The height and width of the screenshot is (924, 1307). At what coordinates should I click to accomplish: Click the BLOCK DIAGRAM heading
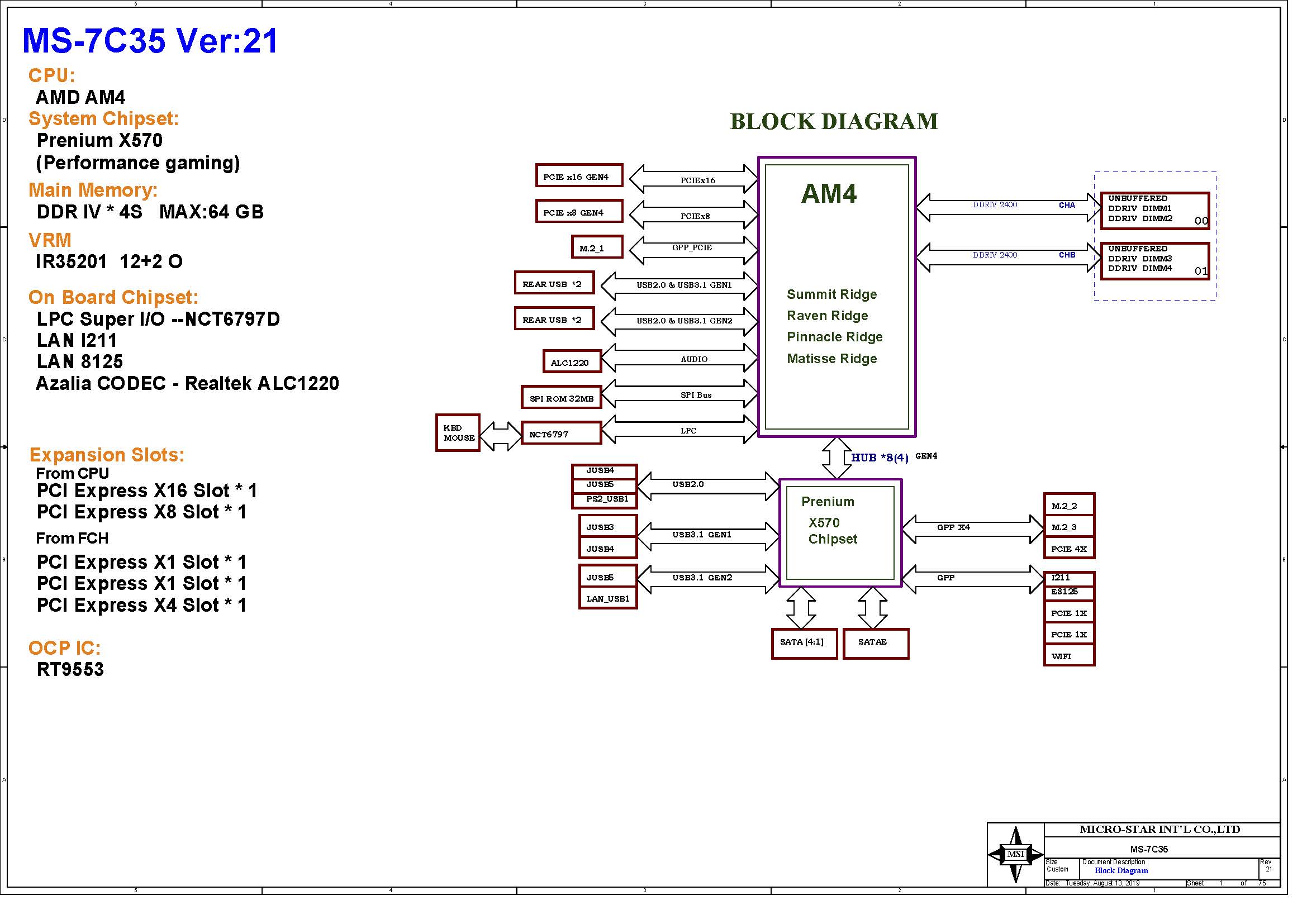833,121
